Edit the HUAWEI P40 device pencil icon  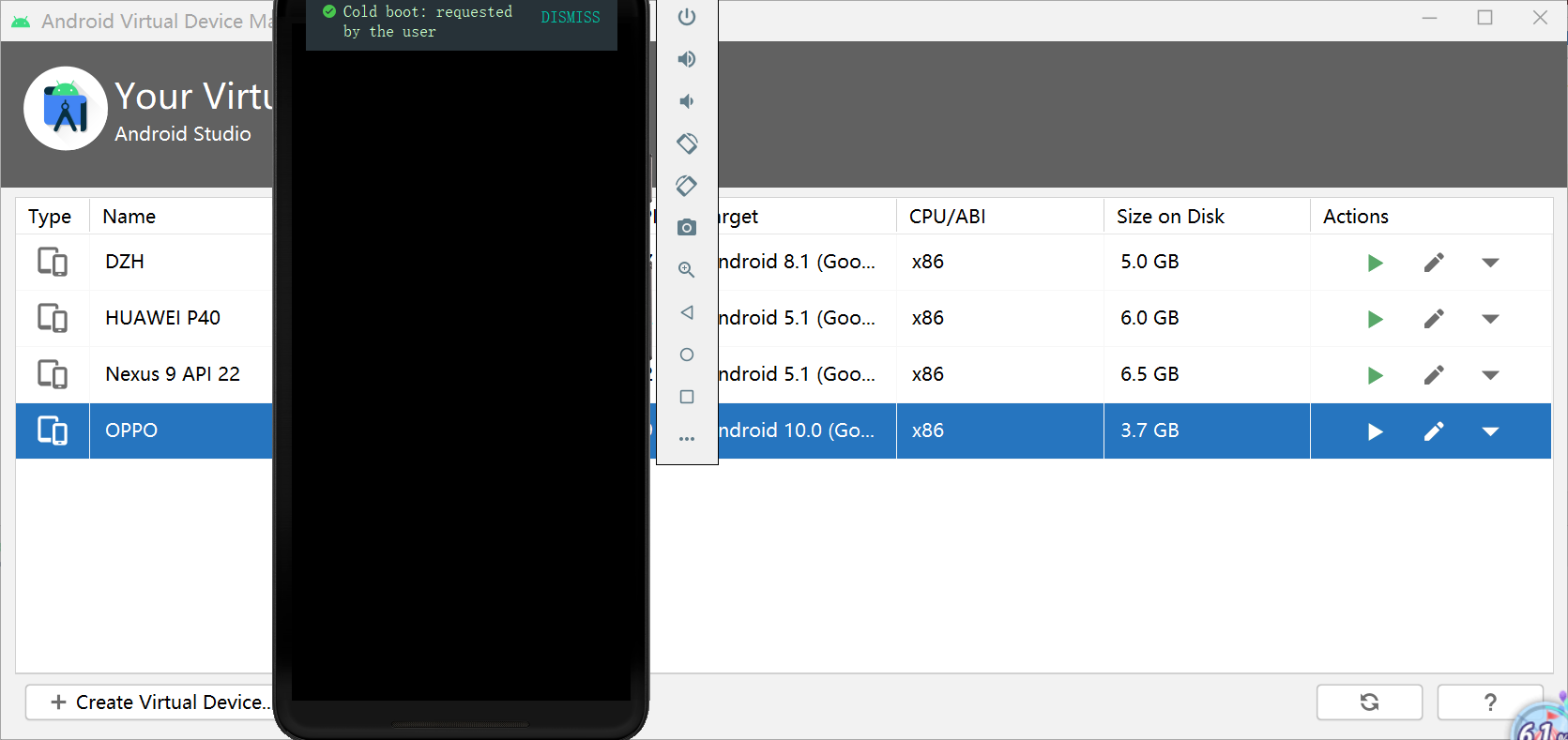[x=1434, y=319]
